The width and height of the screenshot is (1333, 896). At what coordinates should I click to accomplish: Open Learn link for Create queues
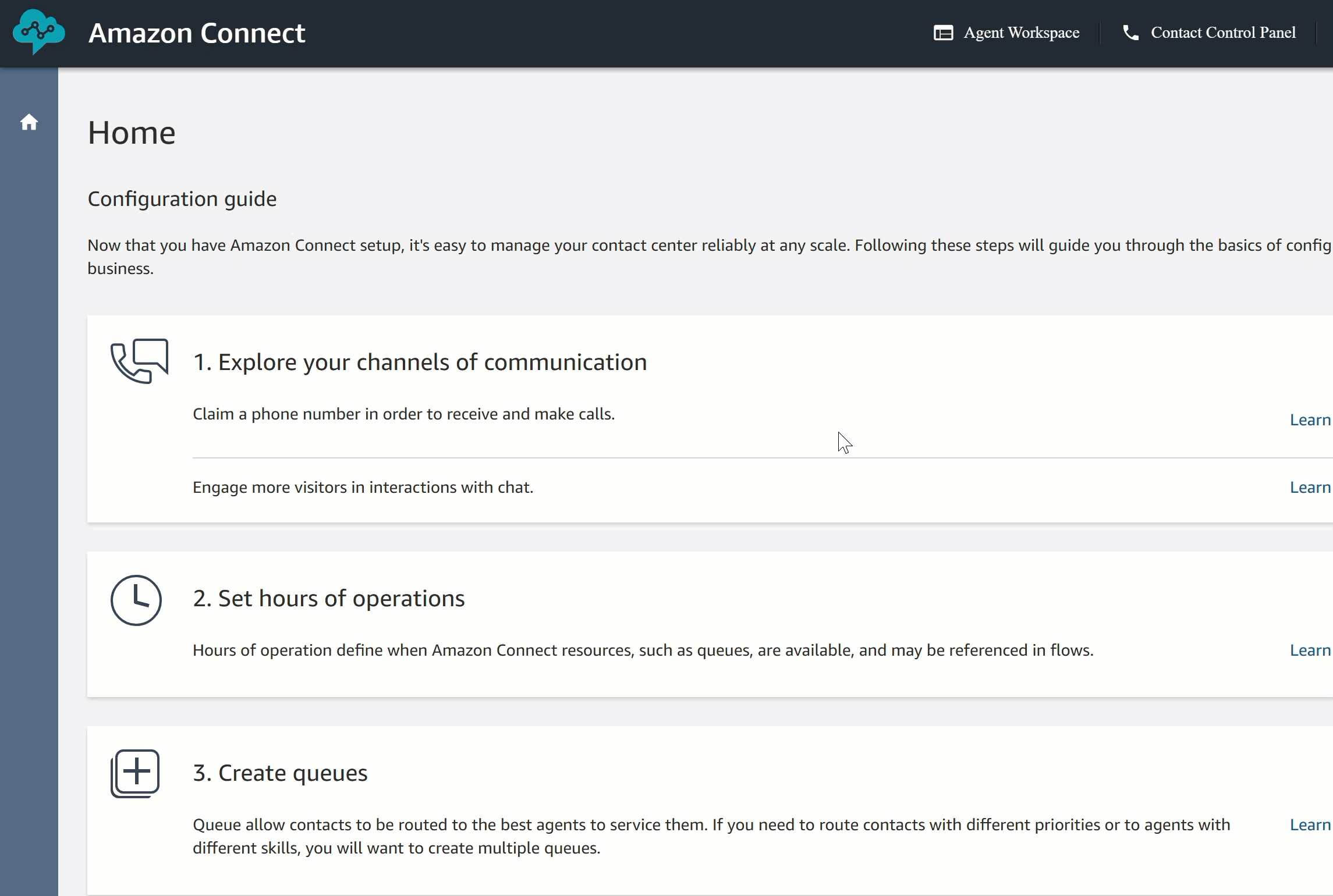tap(1310, 825)
